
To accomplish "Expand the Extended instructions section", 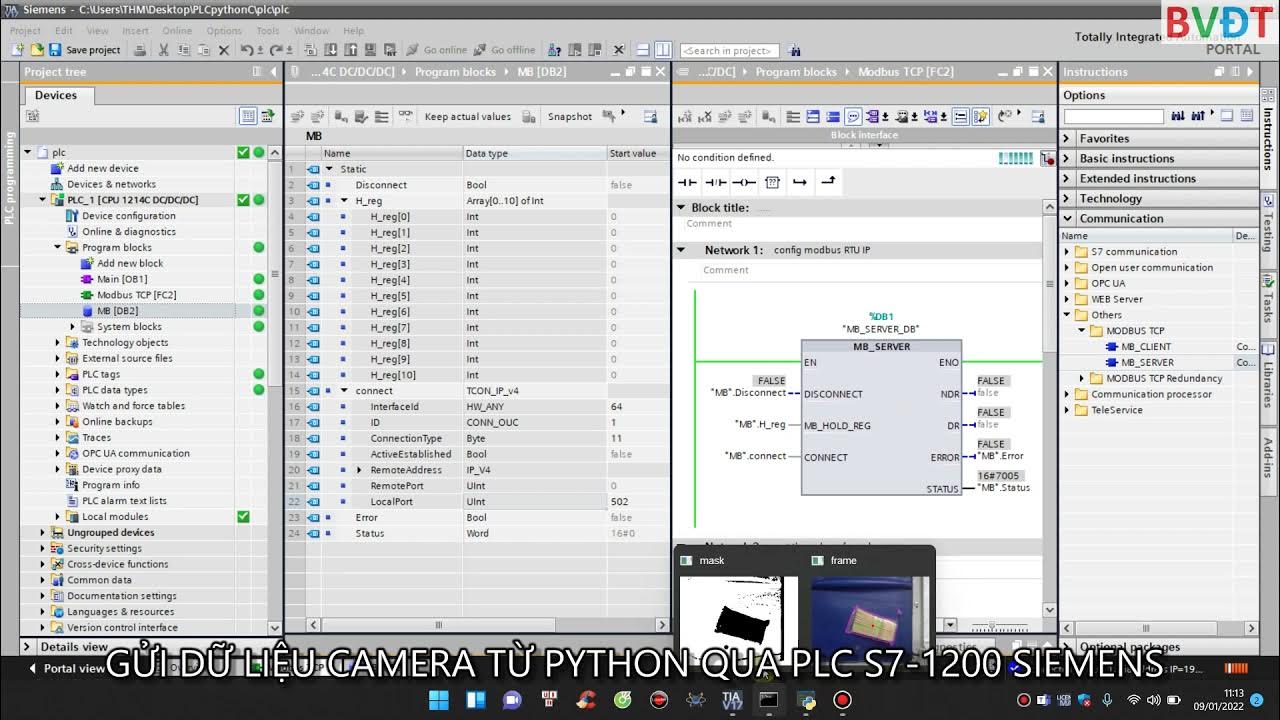I will click(x=1067, y=179).
